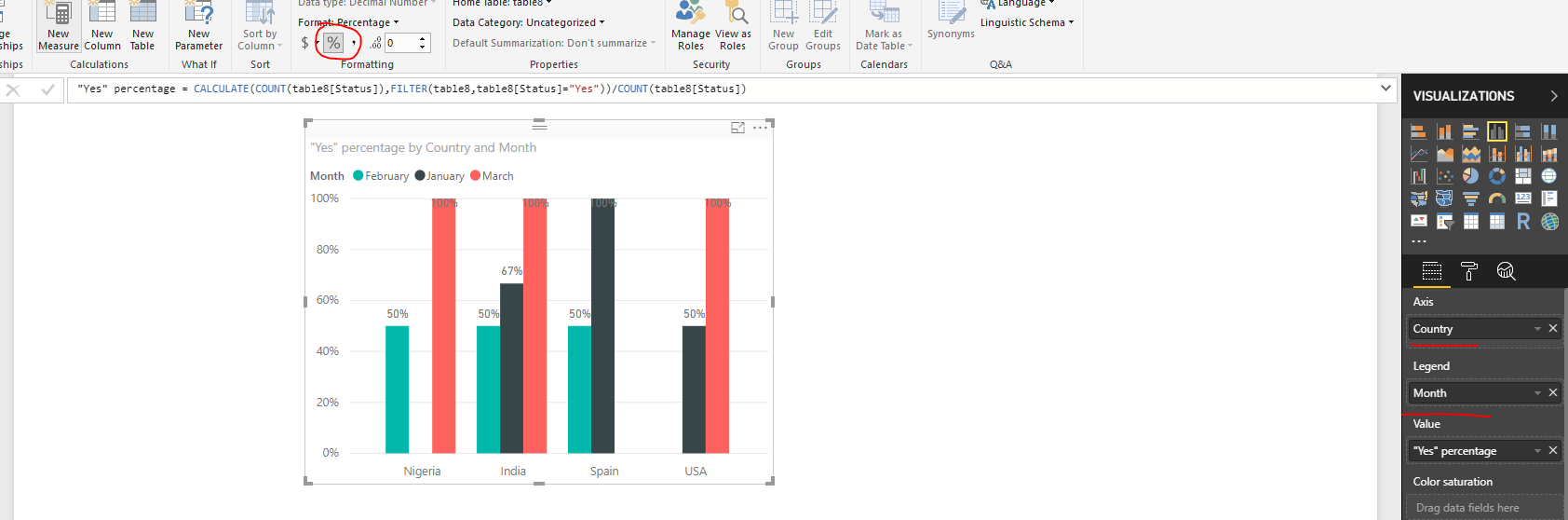The height and width of the screenshot is (520, 1568).
Task: Select slicer visual
Action: 1445,221
